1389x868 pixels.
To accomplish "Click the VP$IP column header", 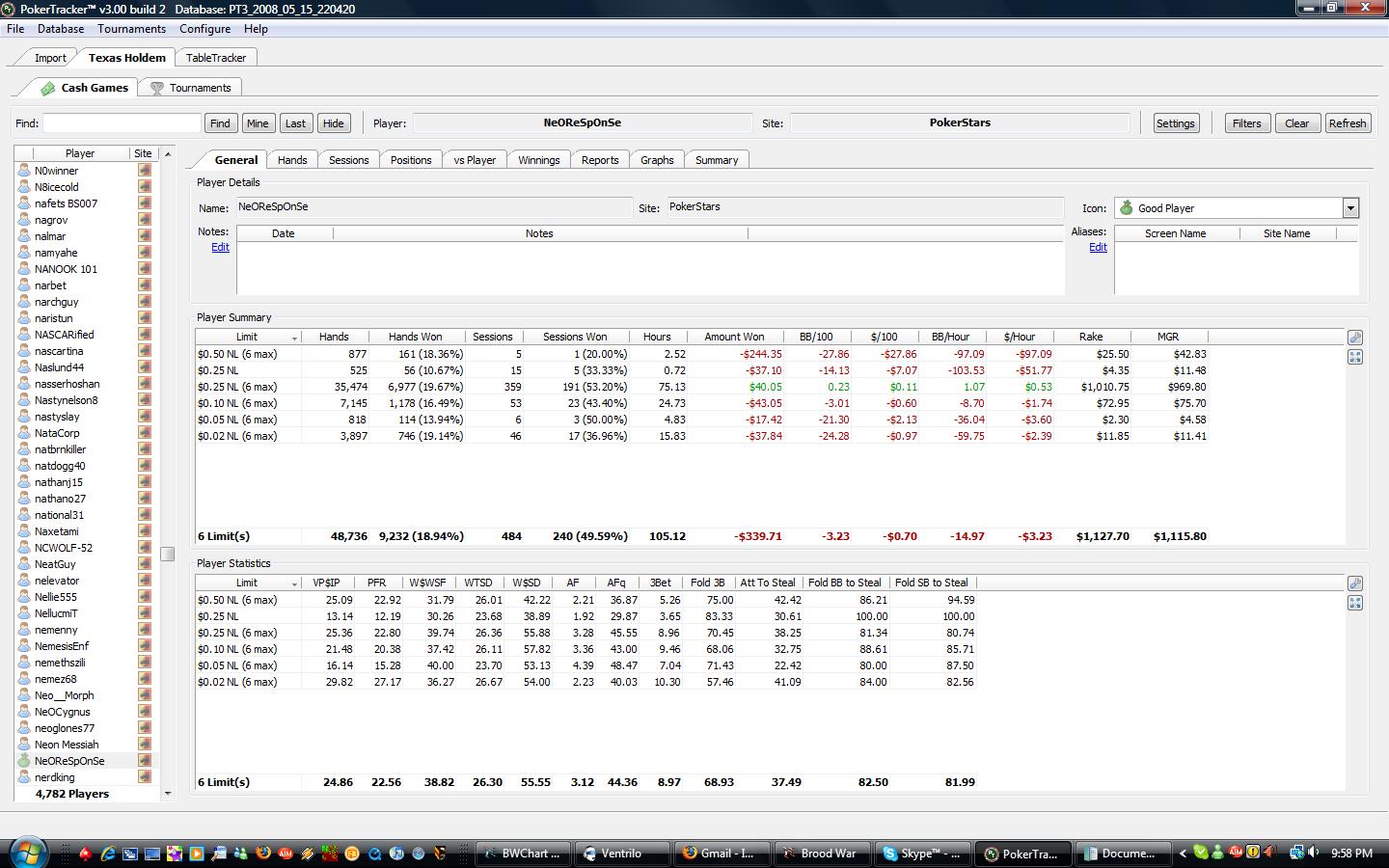I will (x=326, y=583).
